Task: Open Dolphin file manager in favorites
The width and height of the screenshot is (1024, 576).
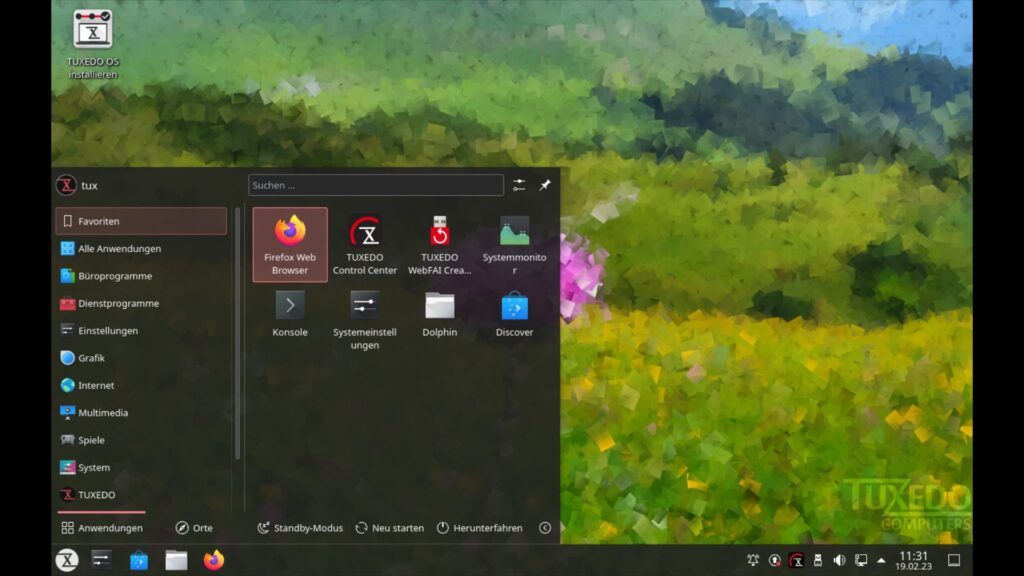Action: pyautogui.click(x=440, y=315)
